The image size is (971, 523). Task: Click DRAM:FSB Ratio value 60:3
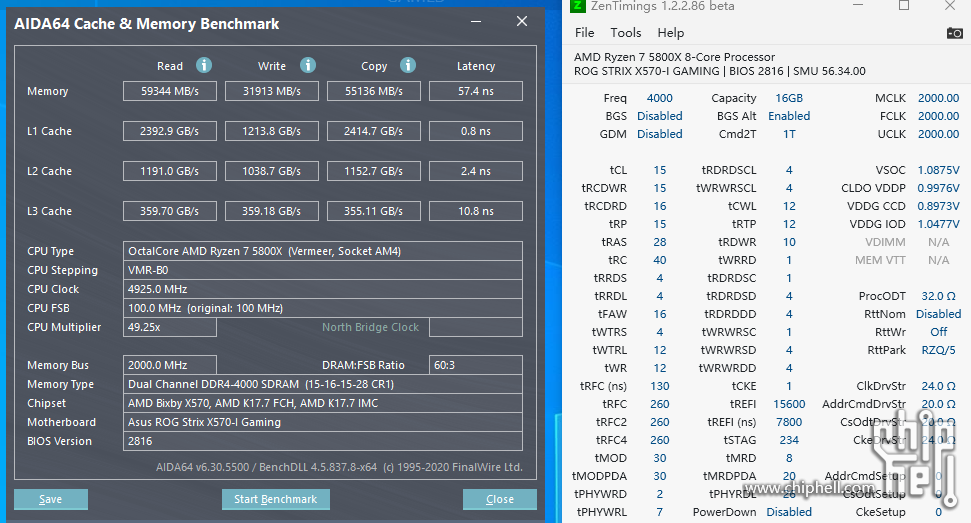click(x=476, y=365)
